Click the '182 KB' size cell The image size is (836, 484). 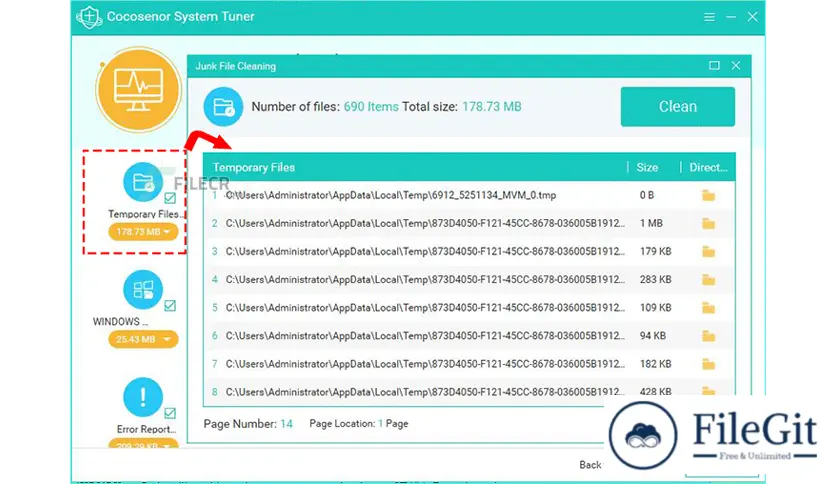click(x=655, y=364)
